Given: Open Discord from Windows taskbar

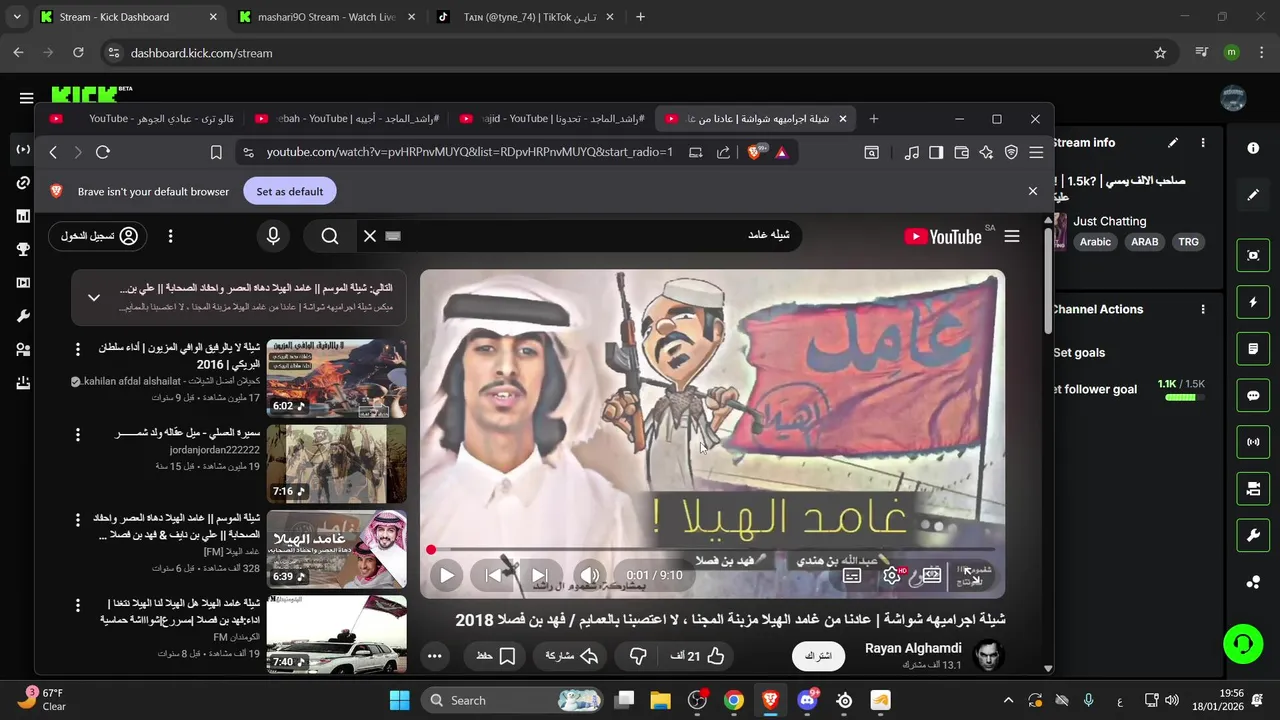Looking at the screenshot, I should (x=807, y=700).
